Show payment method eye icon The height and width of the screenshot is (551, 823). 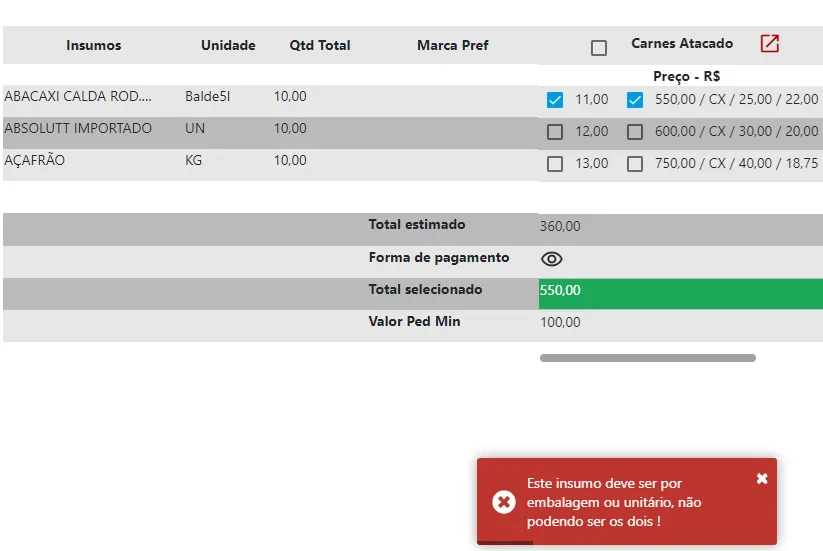click(x=552, y=259)
